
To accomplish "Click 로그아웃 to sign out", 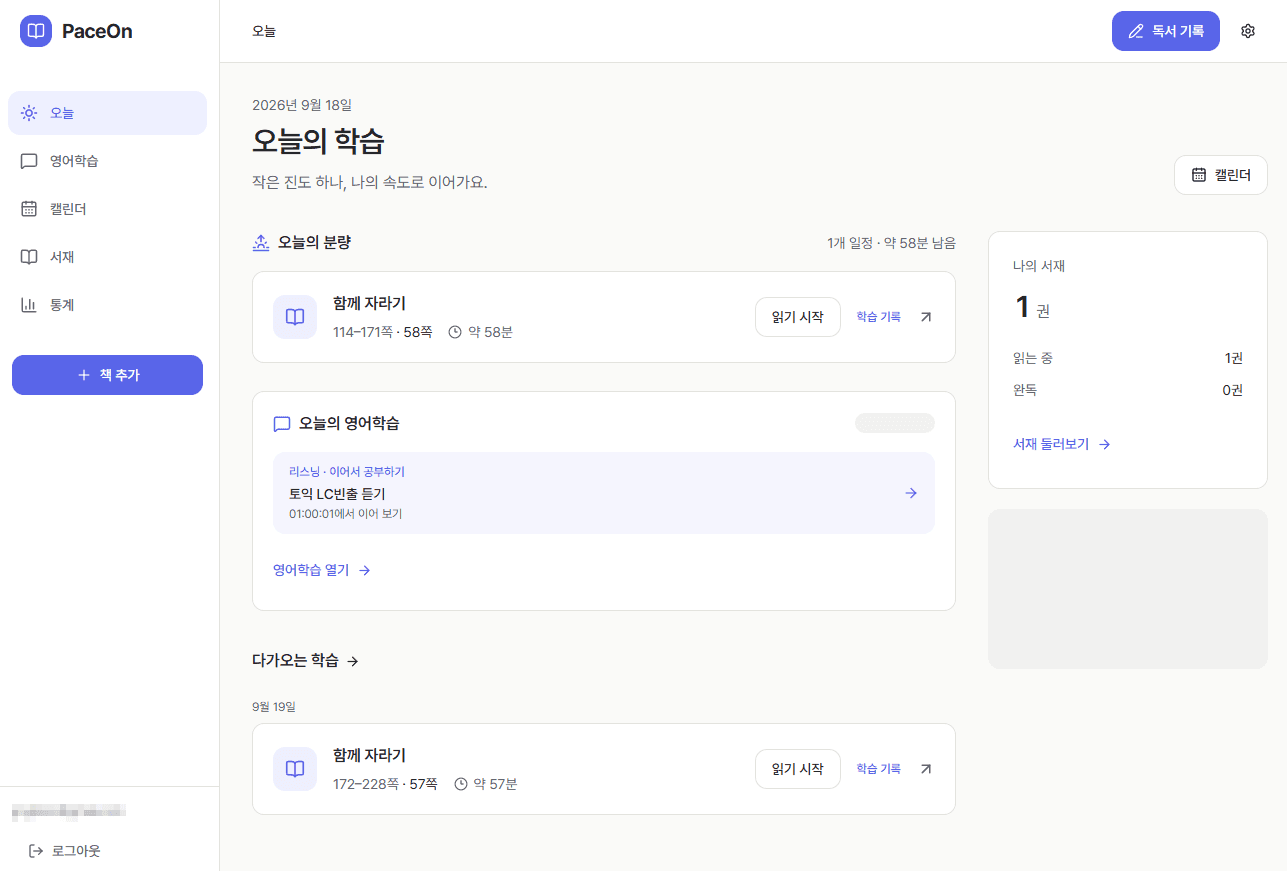I will (65, 851).
